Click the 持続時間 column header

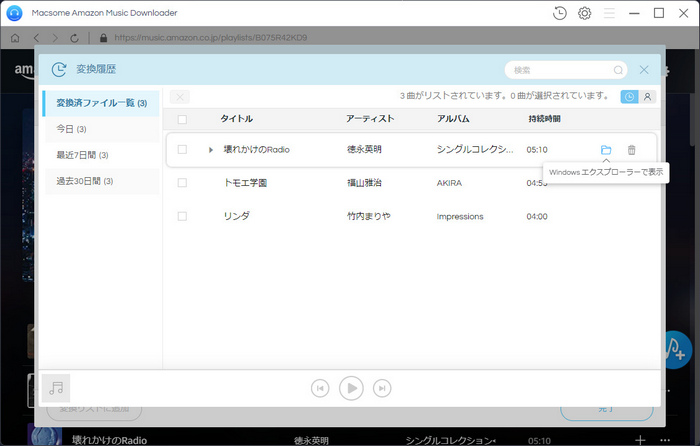pyautogui.click(x=544, y=119)
